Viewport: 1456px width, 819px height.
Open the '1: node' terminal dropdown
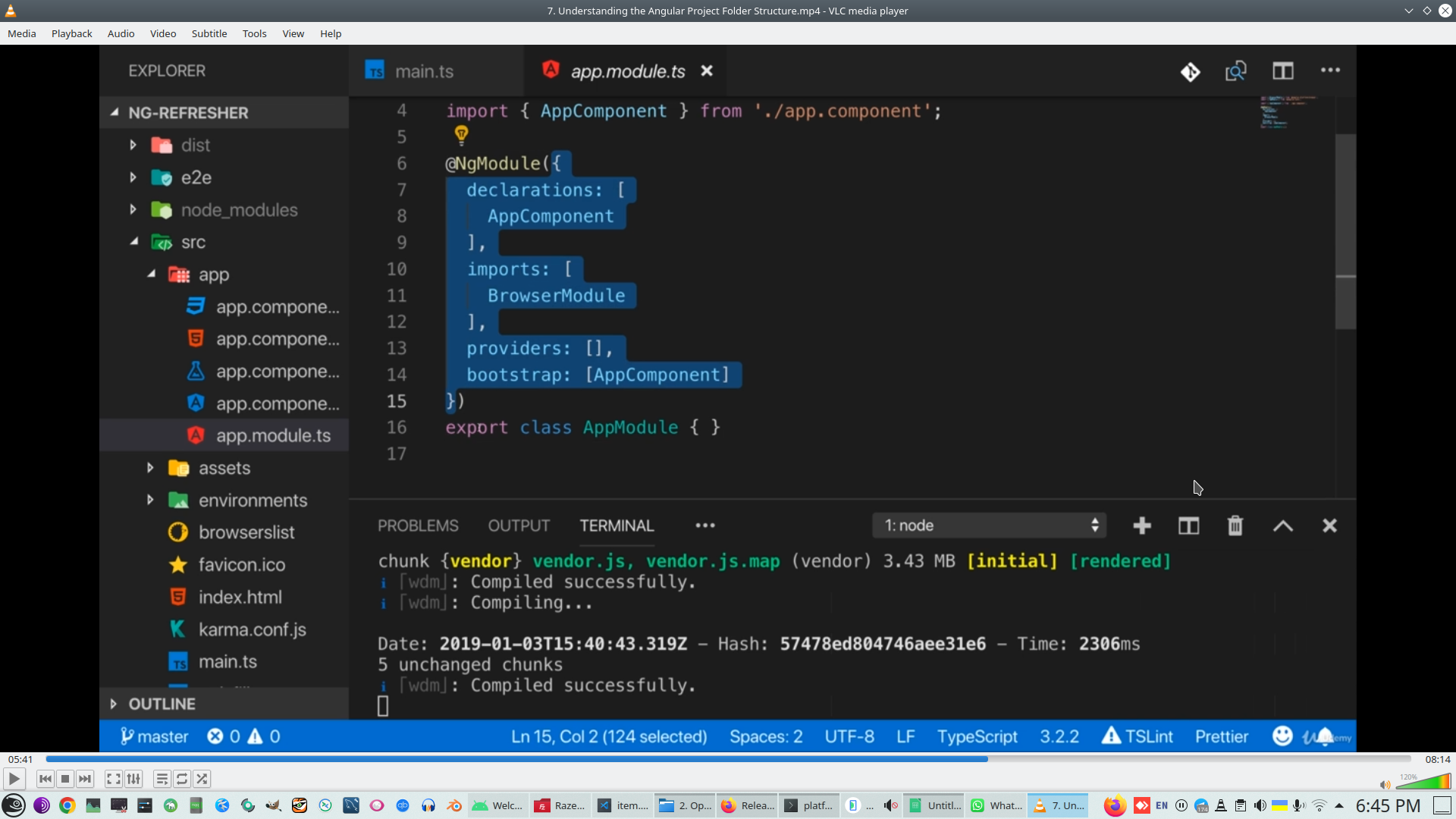pyautogui.click(x=989, y=525)
